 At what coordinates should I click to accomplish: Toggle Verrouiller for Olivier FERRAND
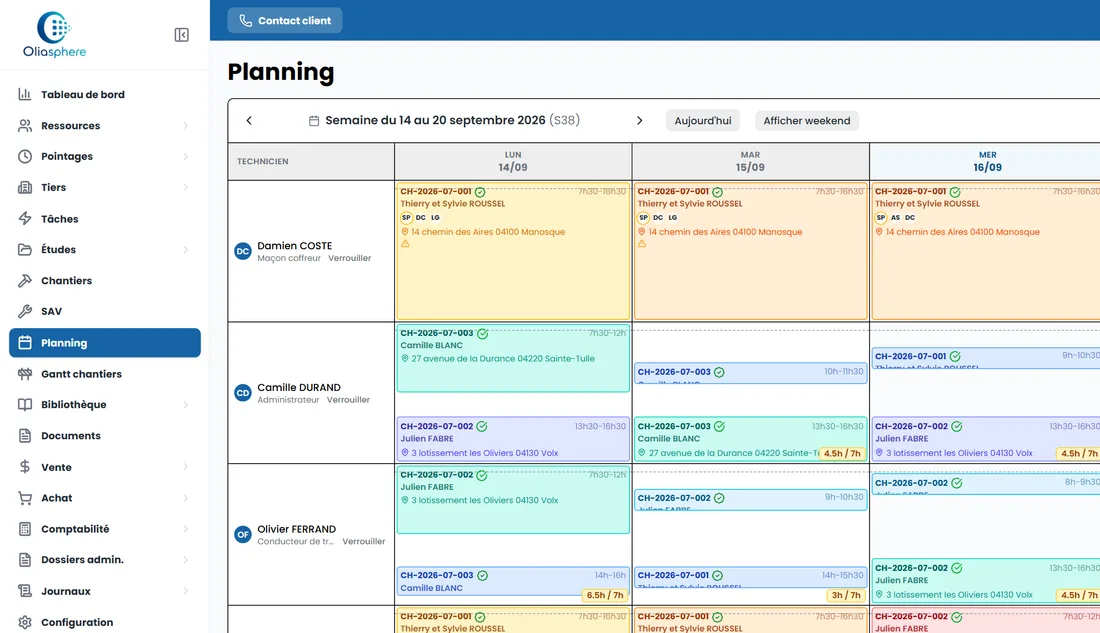363,542
